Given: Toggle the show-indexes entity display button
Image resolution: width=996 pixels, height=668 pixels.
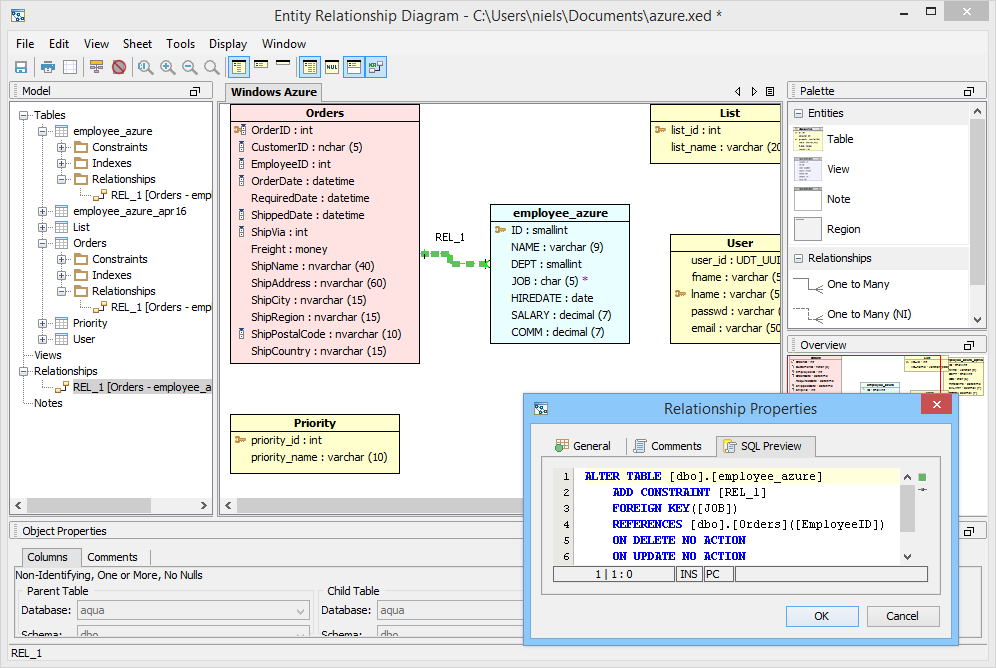Looking at the screenshot, I should pyautogui.click(x=354, y=67).
